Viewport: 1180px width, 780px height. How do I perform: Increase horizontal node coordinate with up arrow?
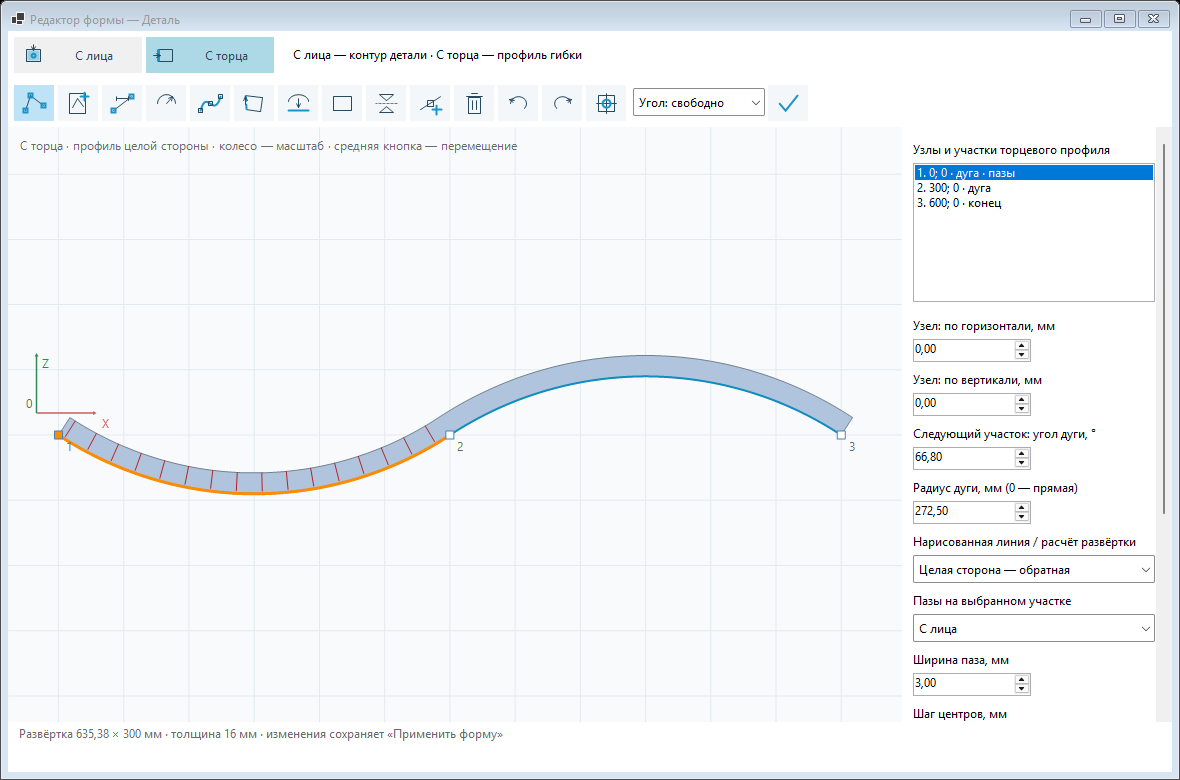point(1022,345)
